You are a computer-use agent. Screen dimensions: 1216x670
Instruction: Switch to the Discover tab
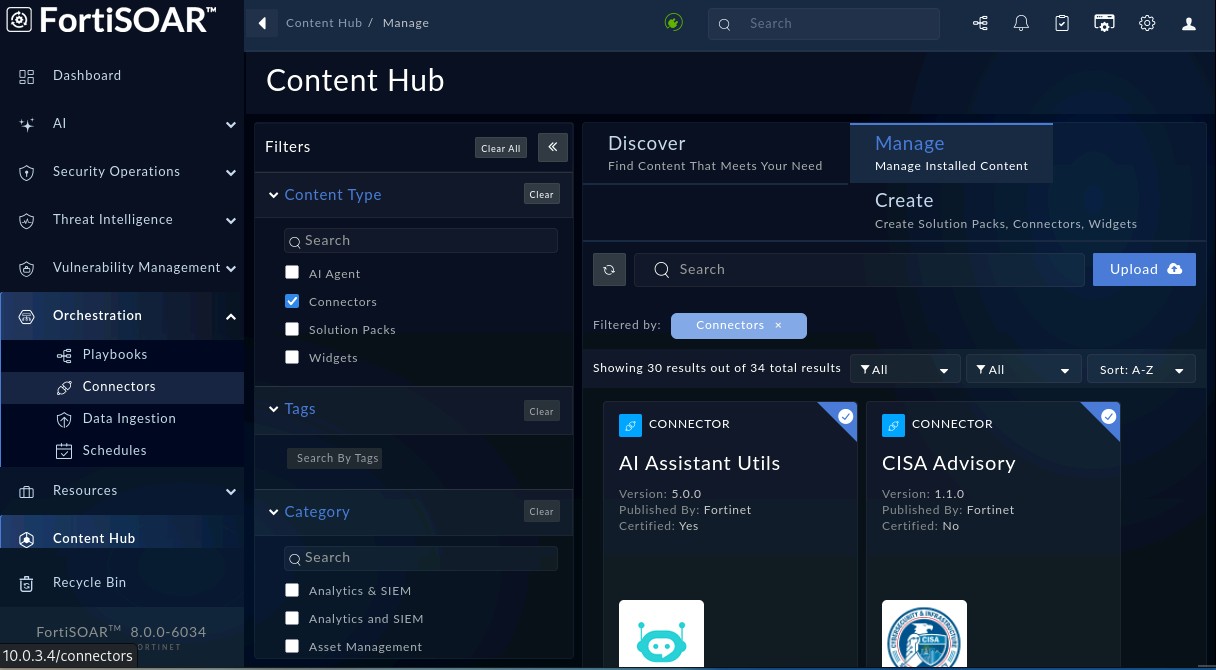pyautogui.click(x=716, y=153)
